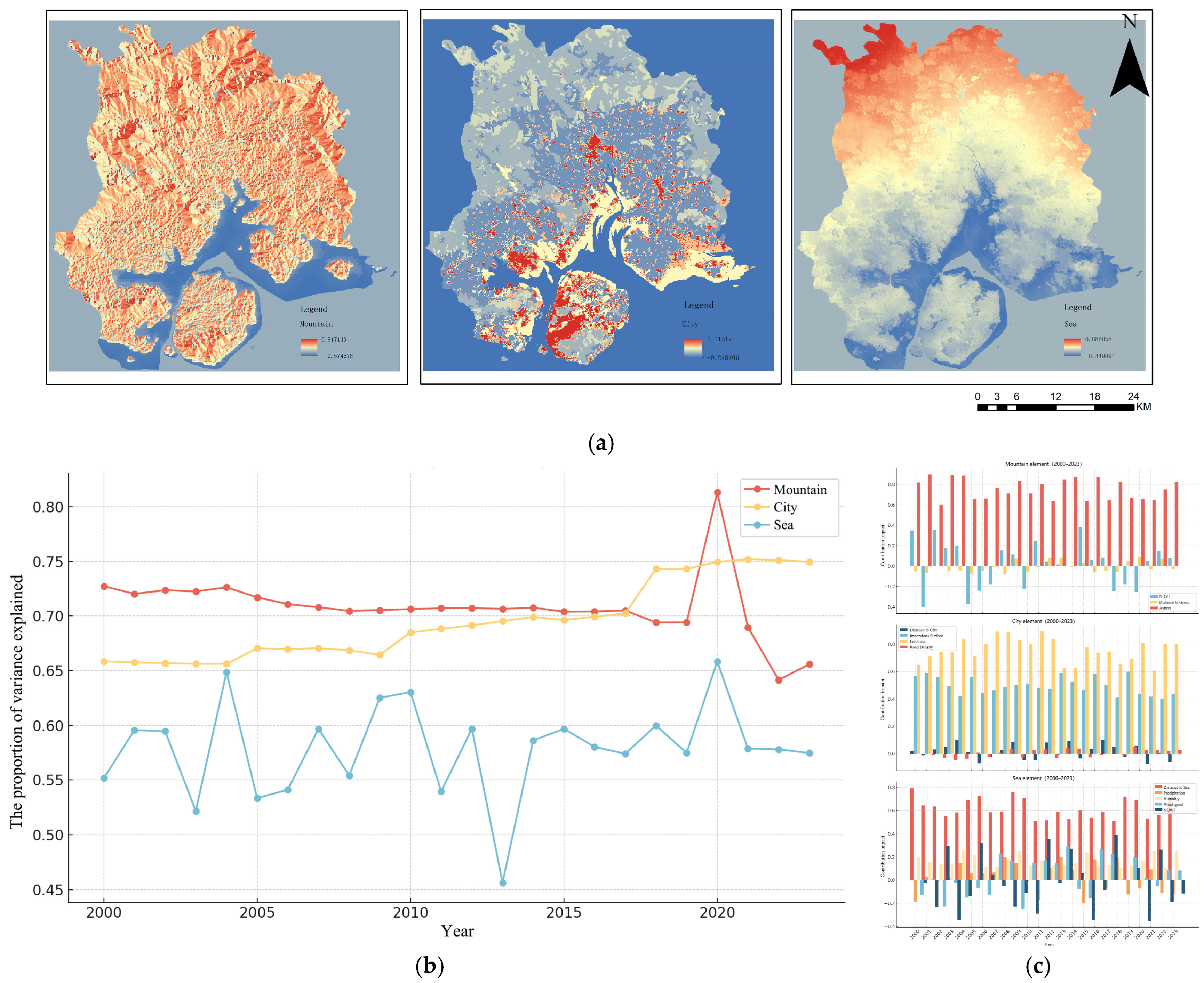The width and height of the screenshot is (1204, 983).
Task: Click the Sea entry in the line chart legend
Action: coord(769,525)
